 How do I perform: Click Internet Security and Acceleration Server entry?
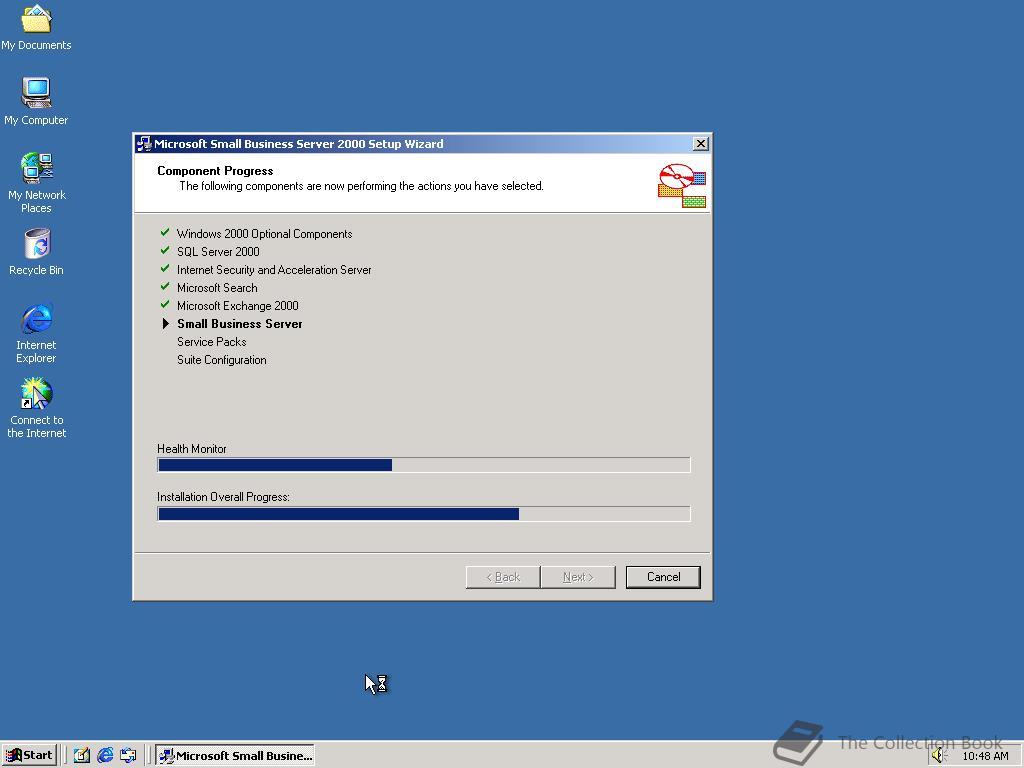(x=274, y=270)
